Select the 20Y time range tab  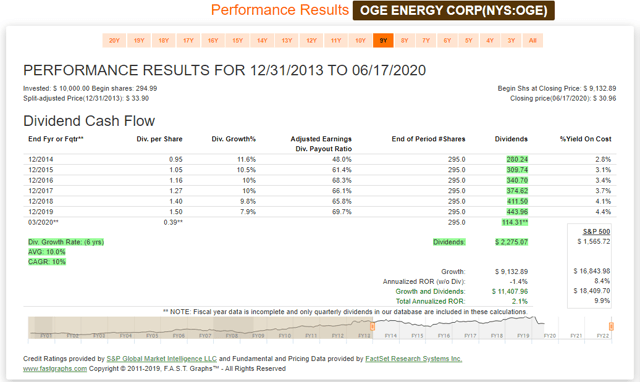[x=114, y=40]
